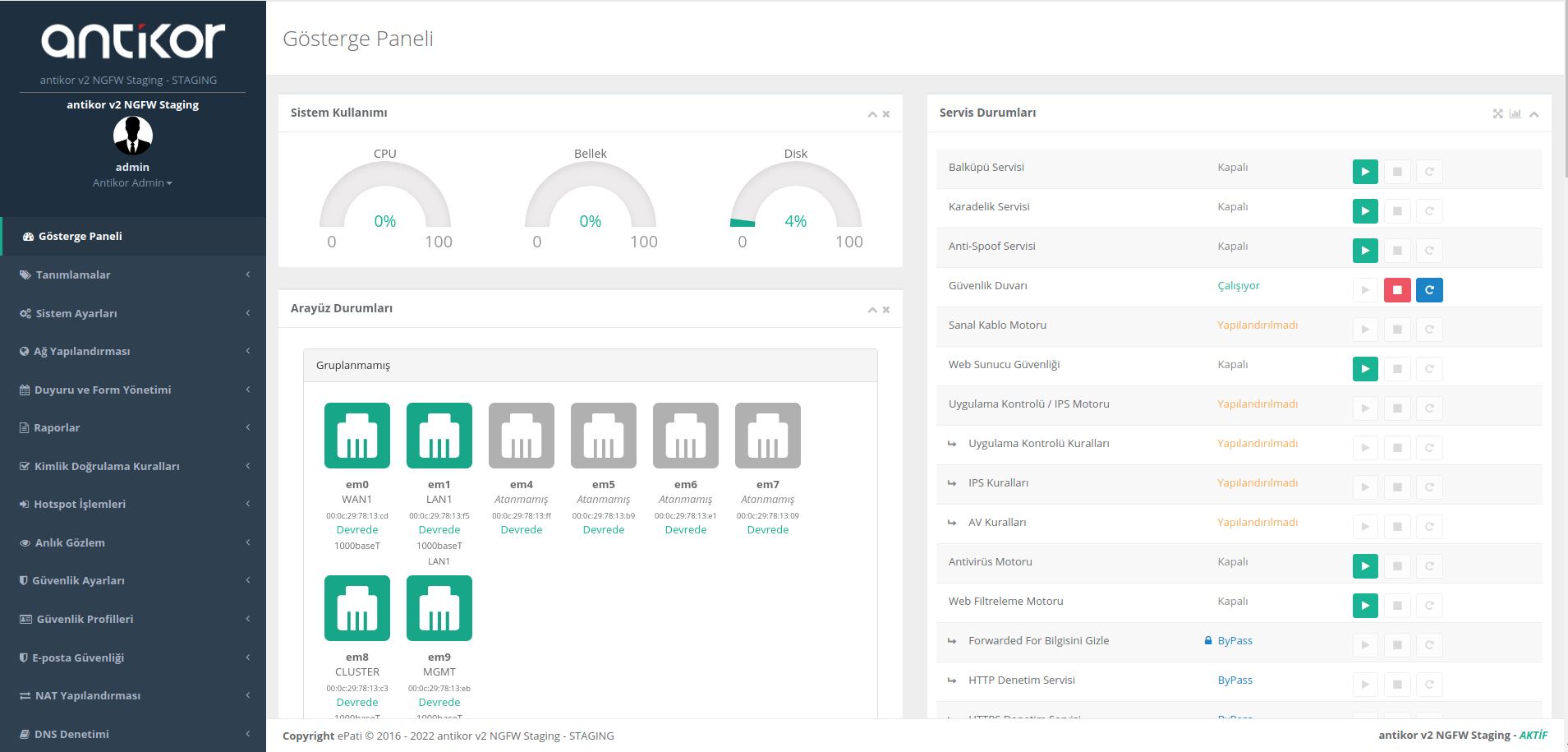Viewport: 1568px width, 752px height.
Task: Open the Anlık Gözlem menu
Action: tap(133, 542)
